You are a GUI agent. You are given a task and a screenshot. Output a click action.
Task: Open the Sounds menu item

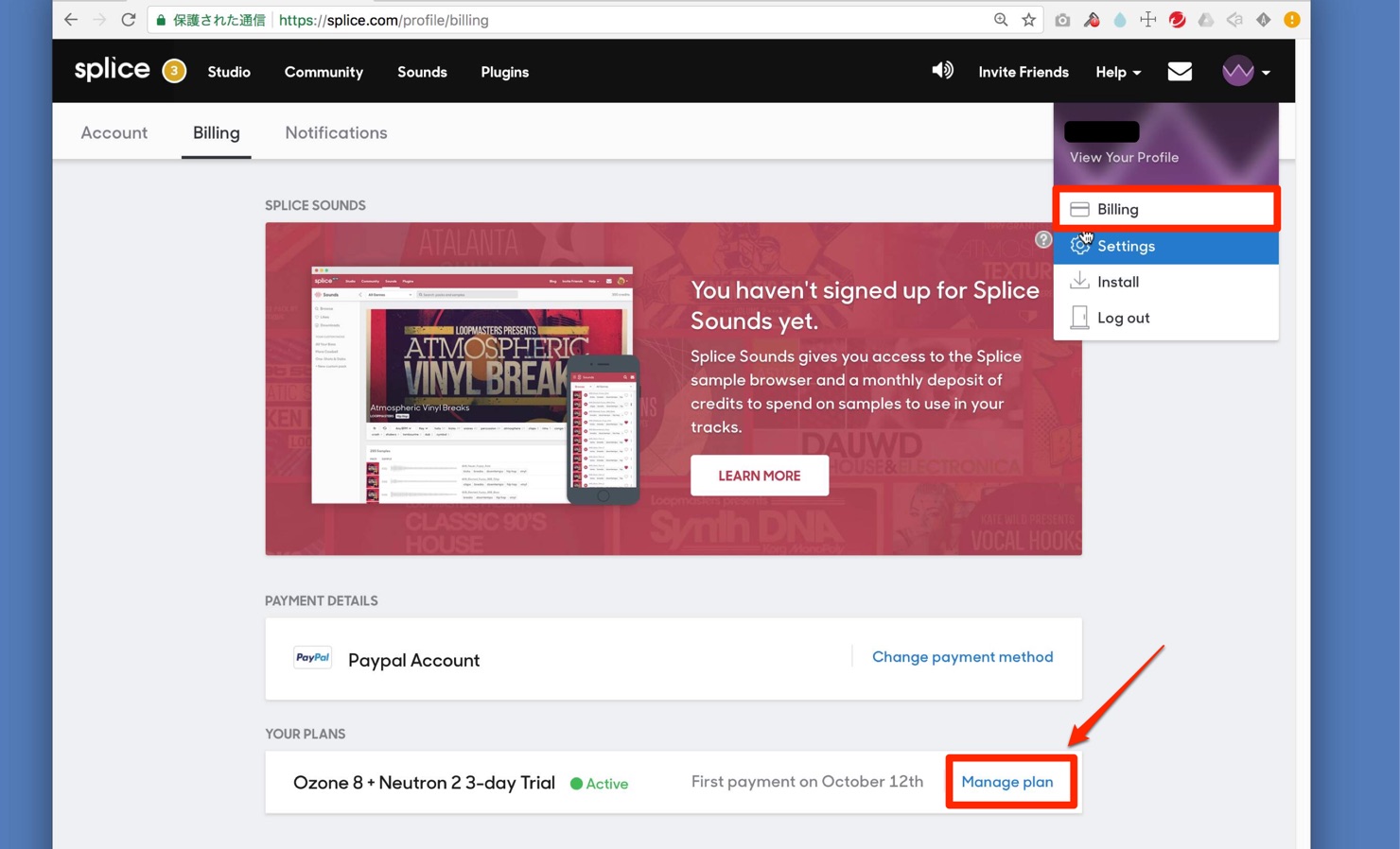click(x=422, y=72)
